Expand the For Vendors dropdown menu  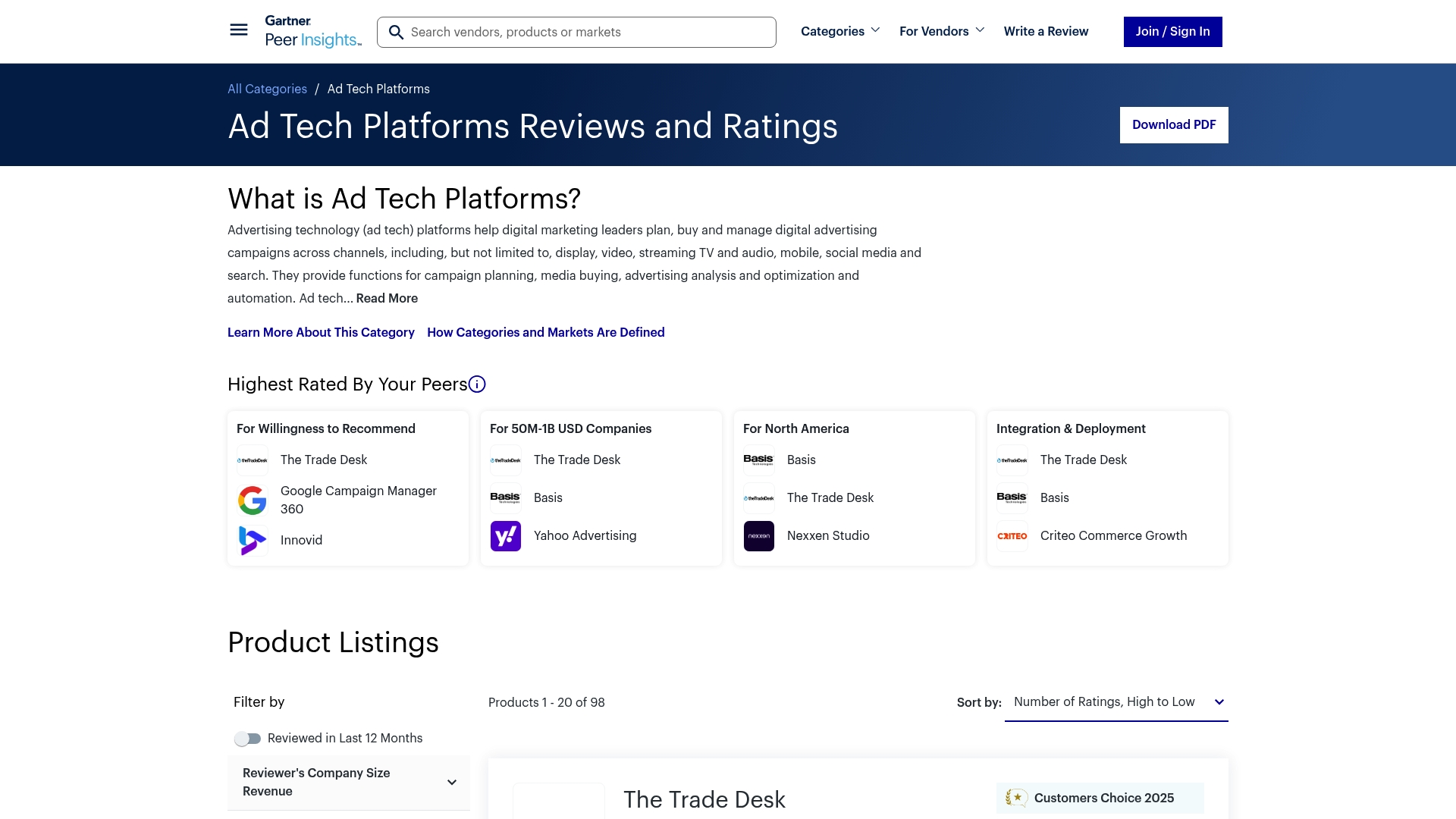(942, 31)
